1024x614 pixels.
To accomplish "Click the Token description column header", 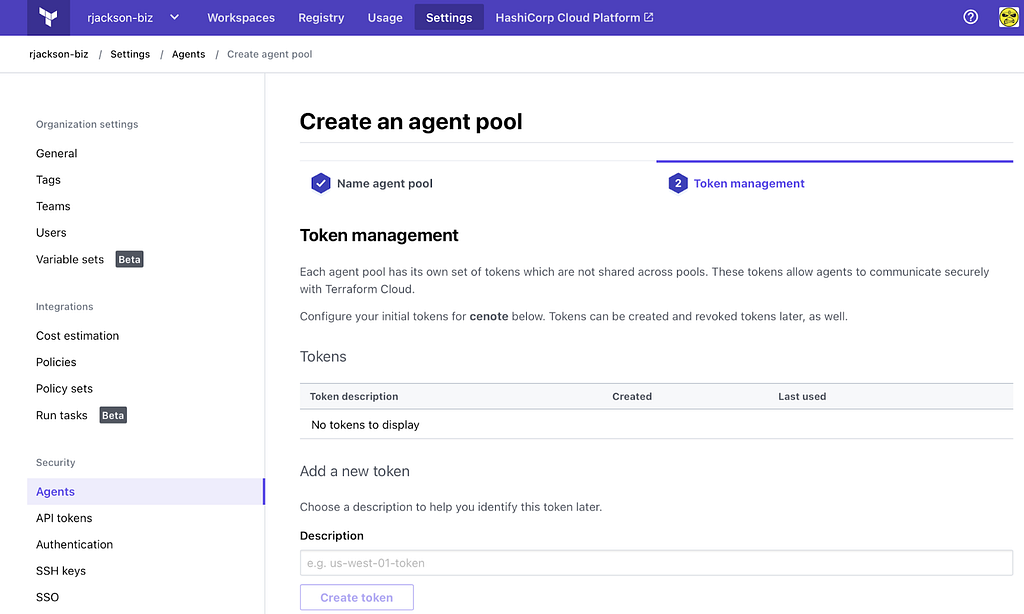I will pos(353,396).
